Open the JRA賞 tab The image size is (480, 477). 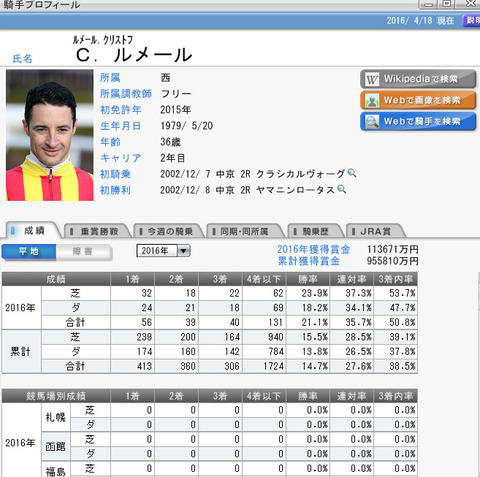coord(375,231)
